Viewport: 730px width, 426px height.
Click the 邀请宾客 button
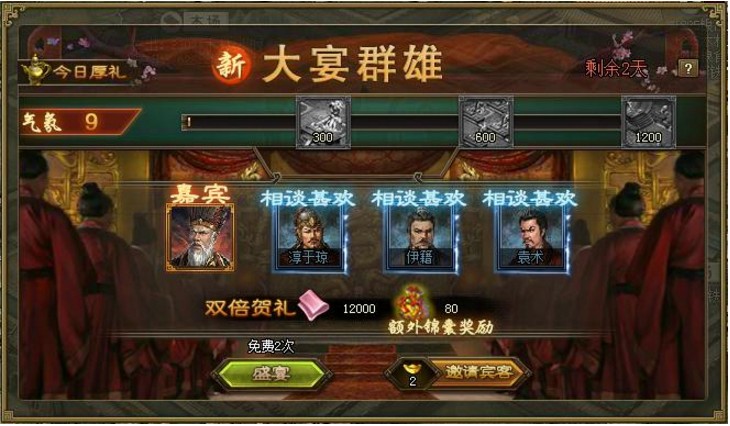479,372
